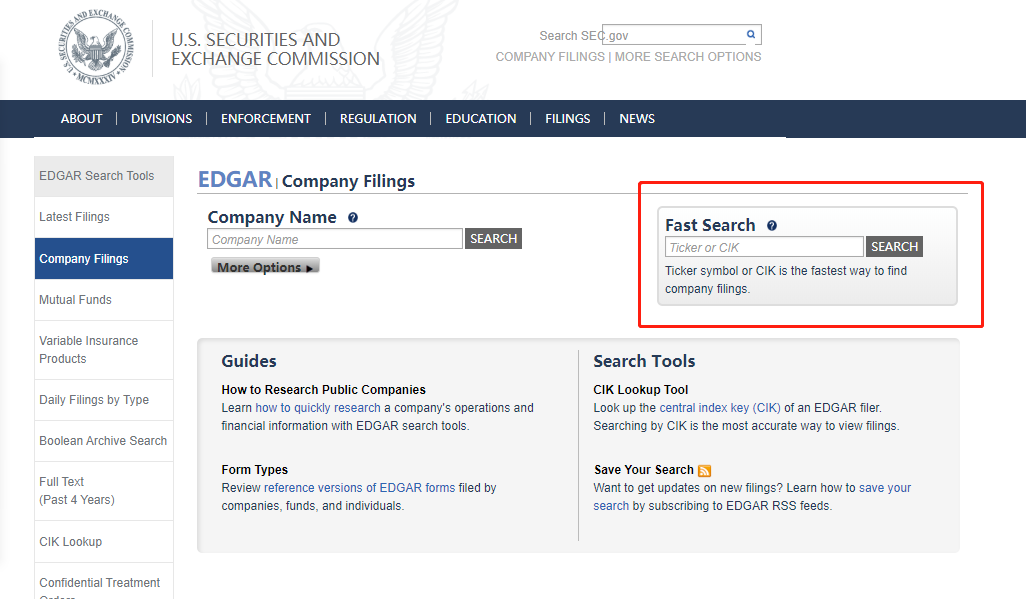Click 'How to Research Public Companies' heading
The height and width of the screenshot is (599, 1026).
(x=323, y=390)
